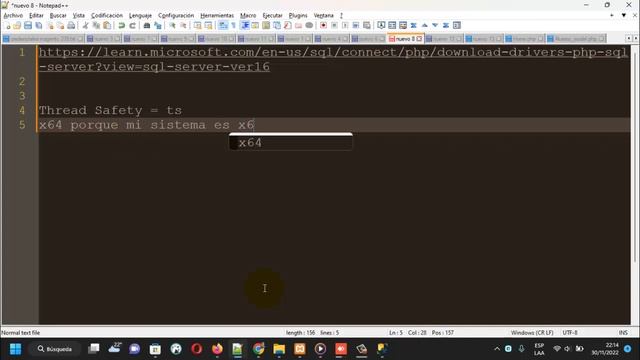Click the Play macro toolbar icon
Viewport: 640px width, 360px height.
[x=345, y=26]
